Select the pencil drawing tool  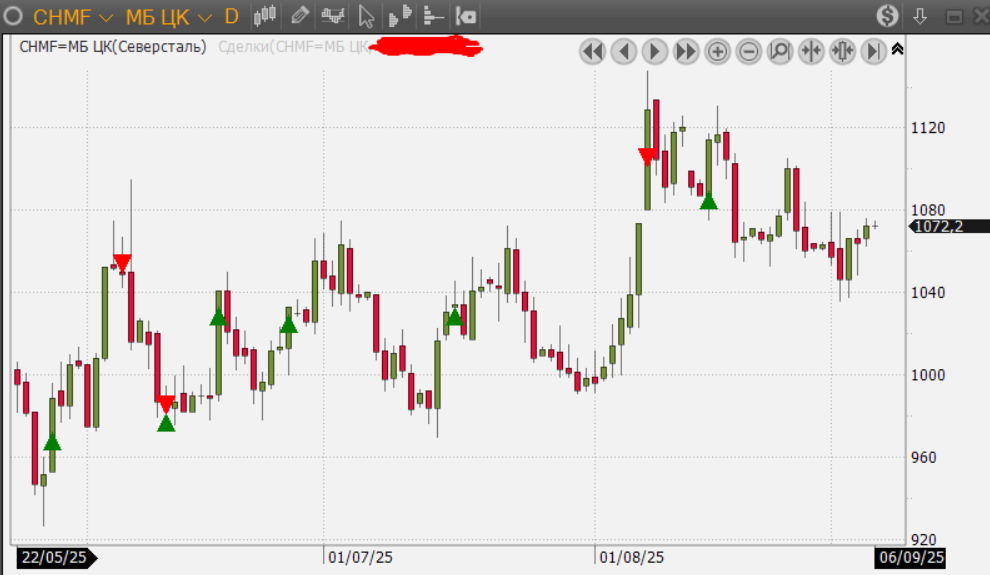[x=298, y=16]
